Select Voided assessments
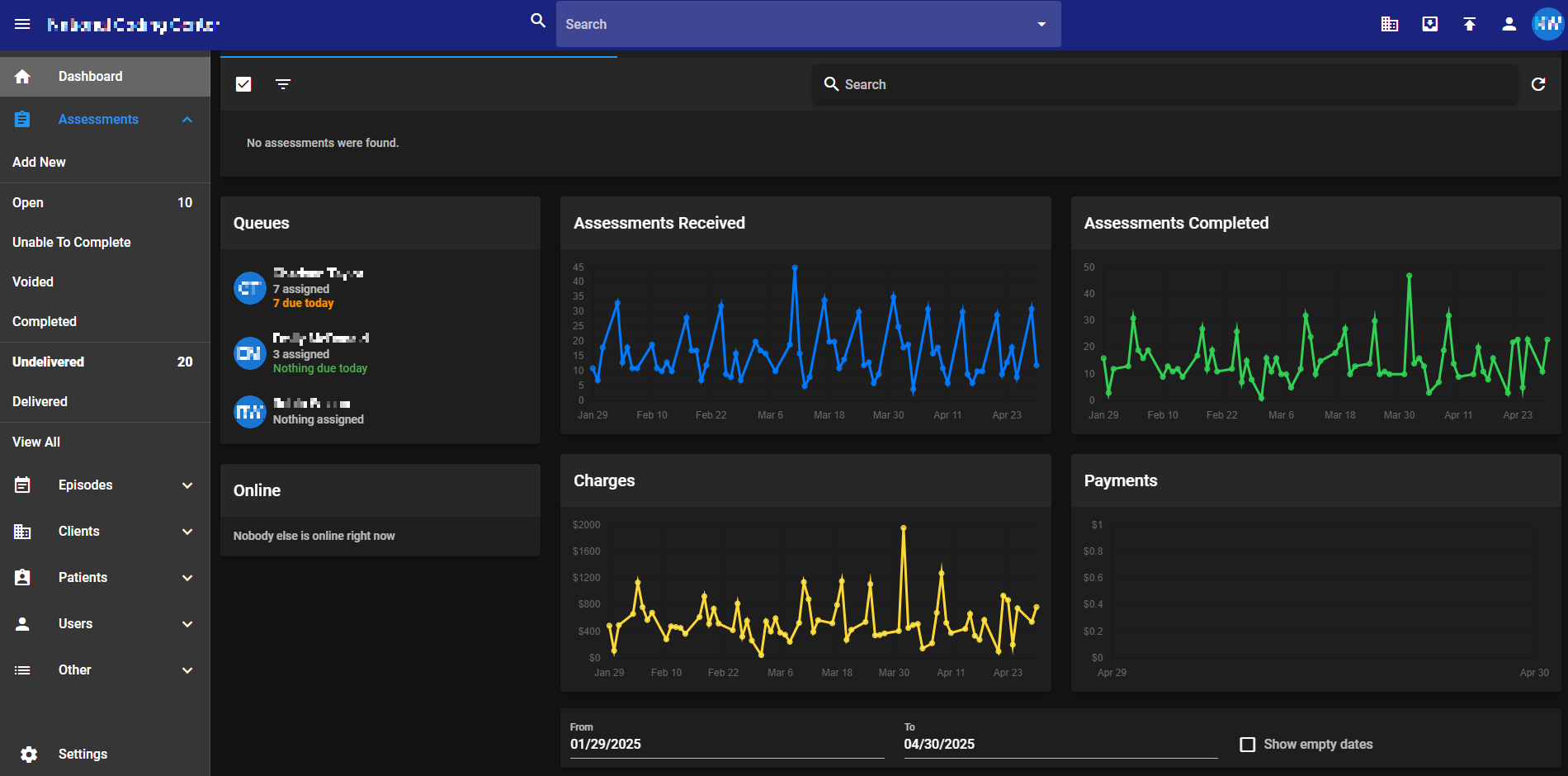 [105, 282]
